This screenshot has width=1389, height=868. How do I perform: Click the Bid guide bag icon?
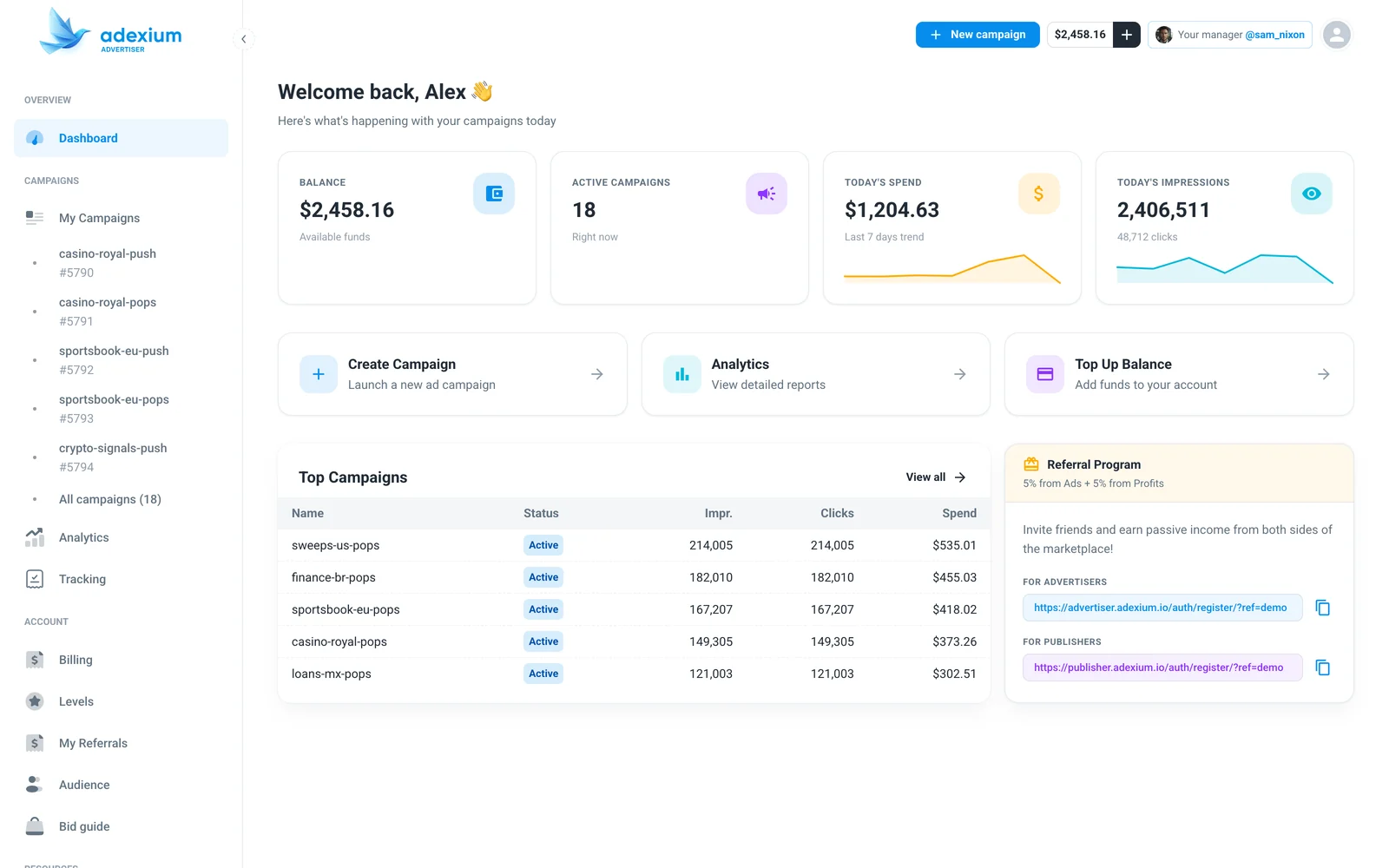(x=35, y=826)
